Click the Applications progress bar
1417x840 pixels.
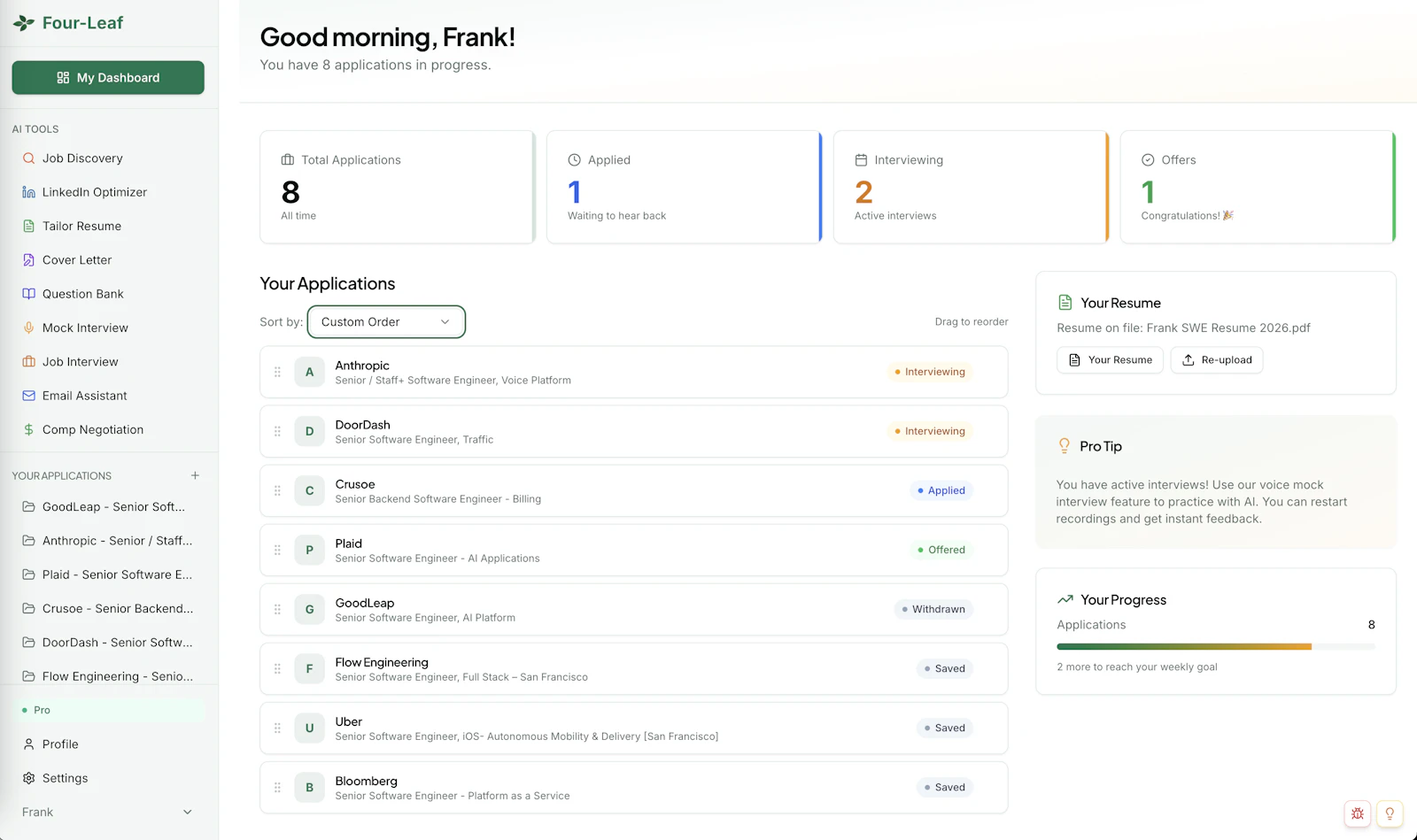point(1216,647)
